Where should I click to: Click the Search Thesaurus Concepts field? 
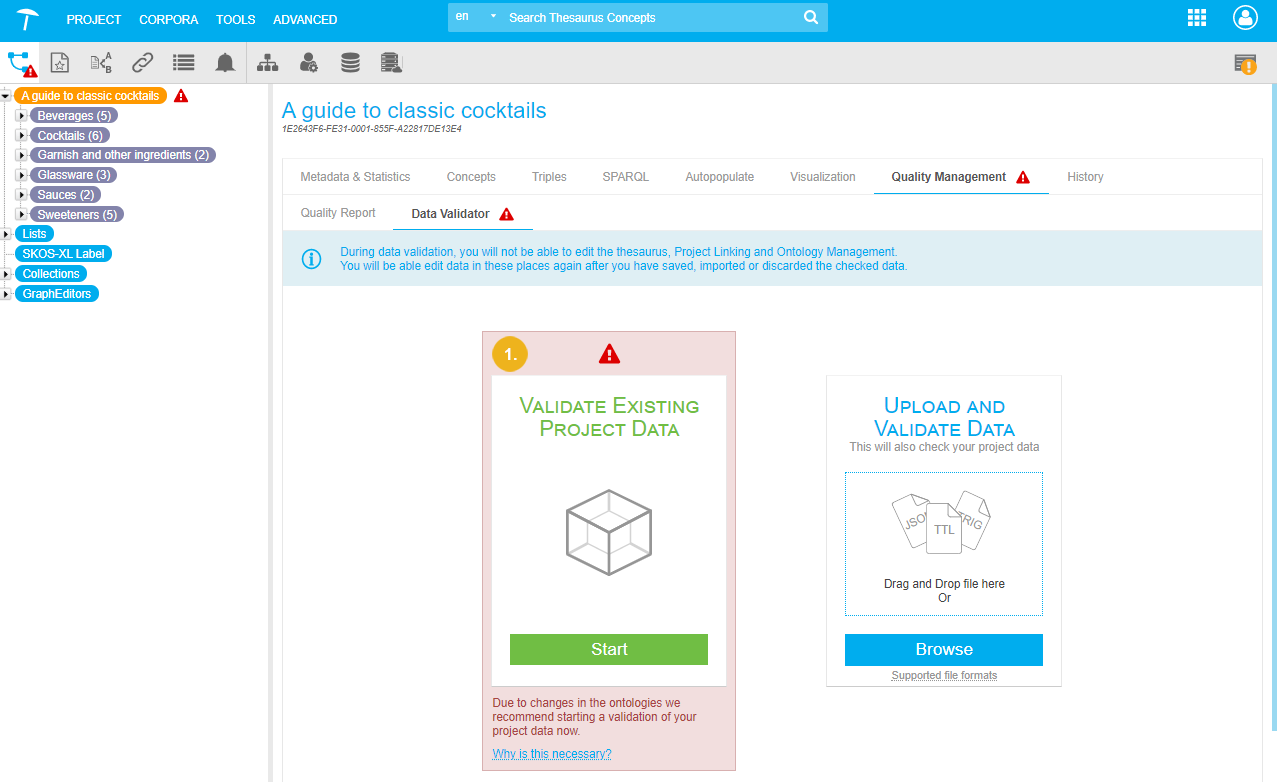650,18
